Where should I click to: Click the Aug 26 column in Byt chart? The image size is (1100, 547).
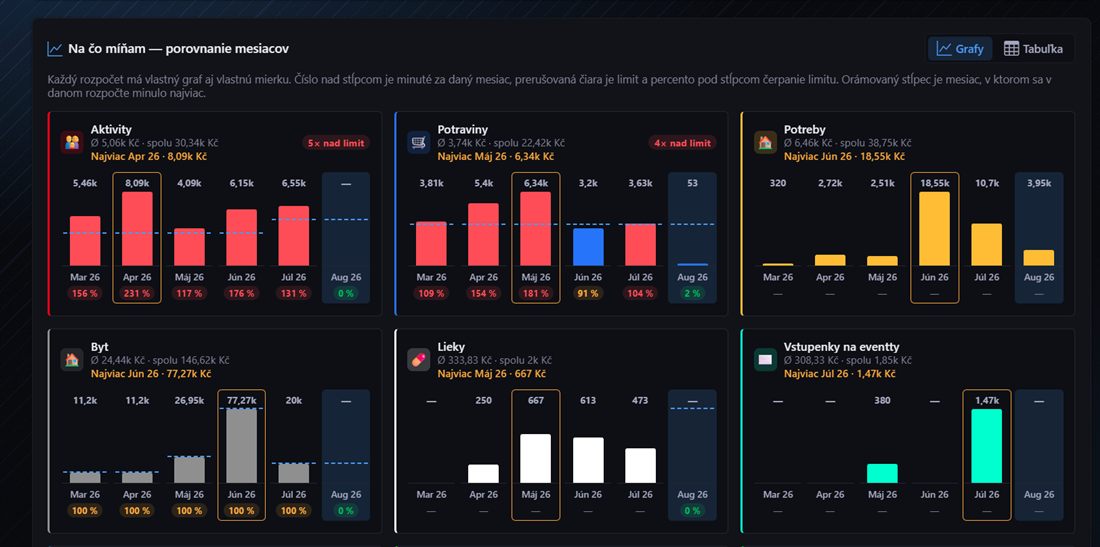(x=346, y=455)
